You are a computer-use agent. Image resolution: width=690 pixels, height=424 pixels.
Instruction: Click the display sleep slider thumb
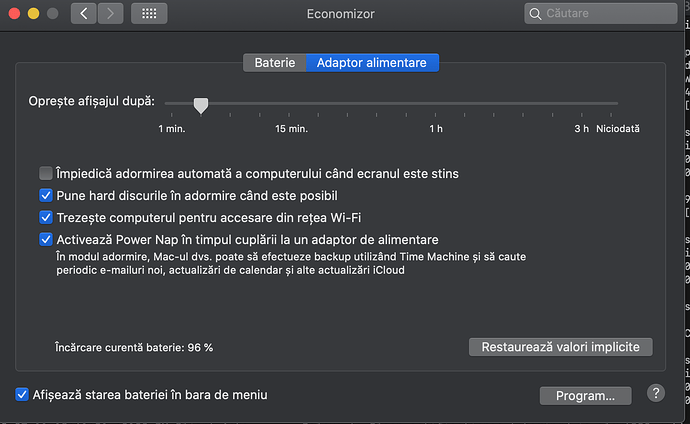coord(201,104)
